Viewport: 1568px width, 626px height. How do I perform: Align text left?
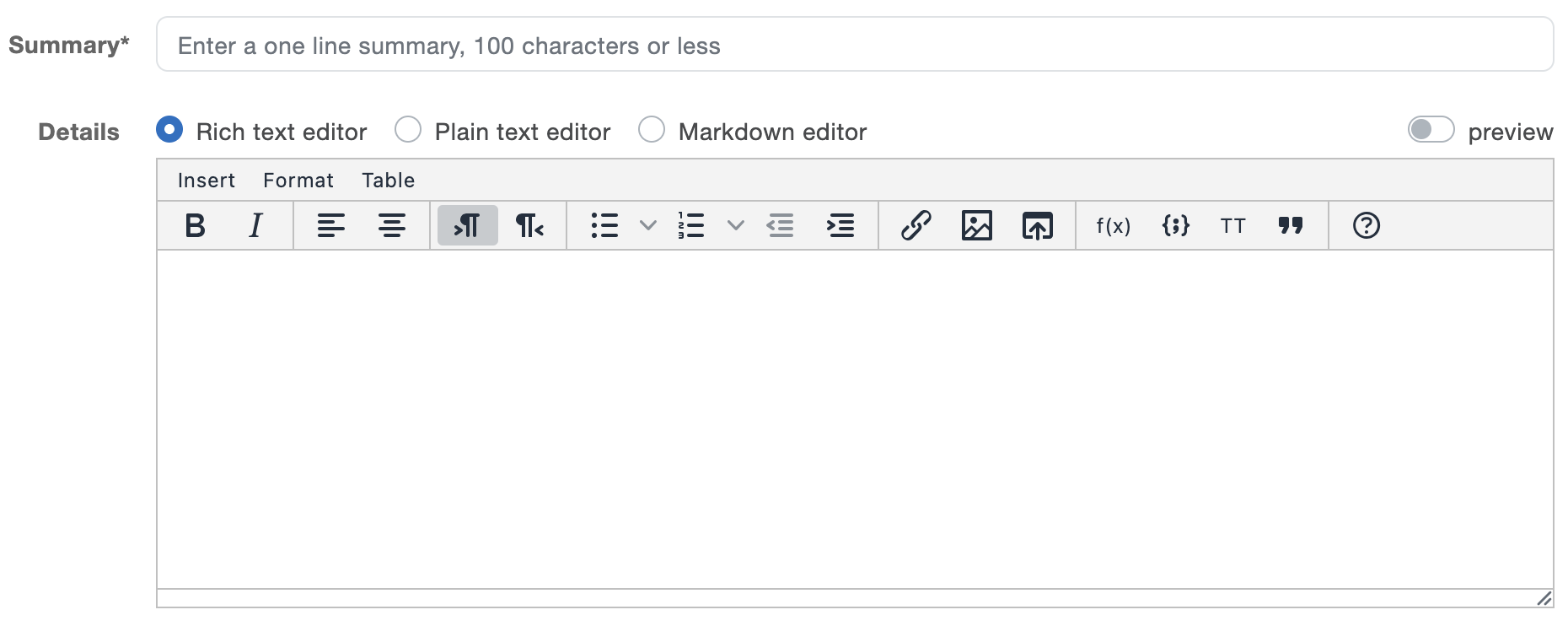pyautogui.click(x=331, y=225)
